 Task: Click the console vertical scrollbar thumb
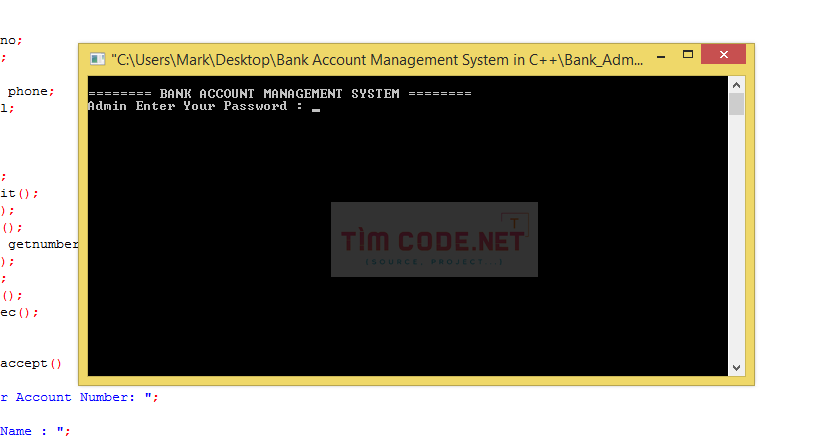736,104
